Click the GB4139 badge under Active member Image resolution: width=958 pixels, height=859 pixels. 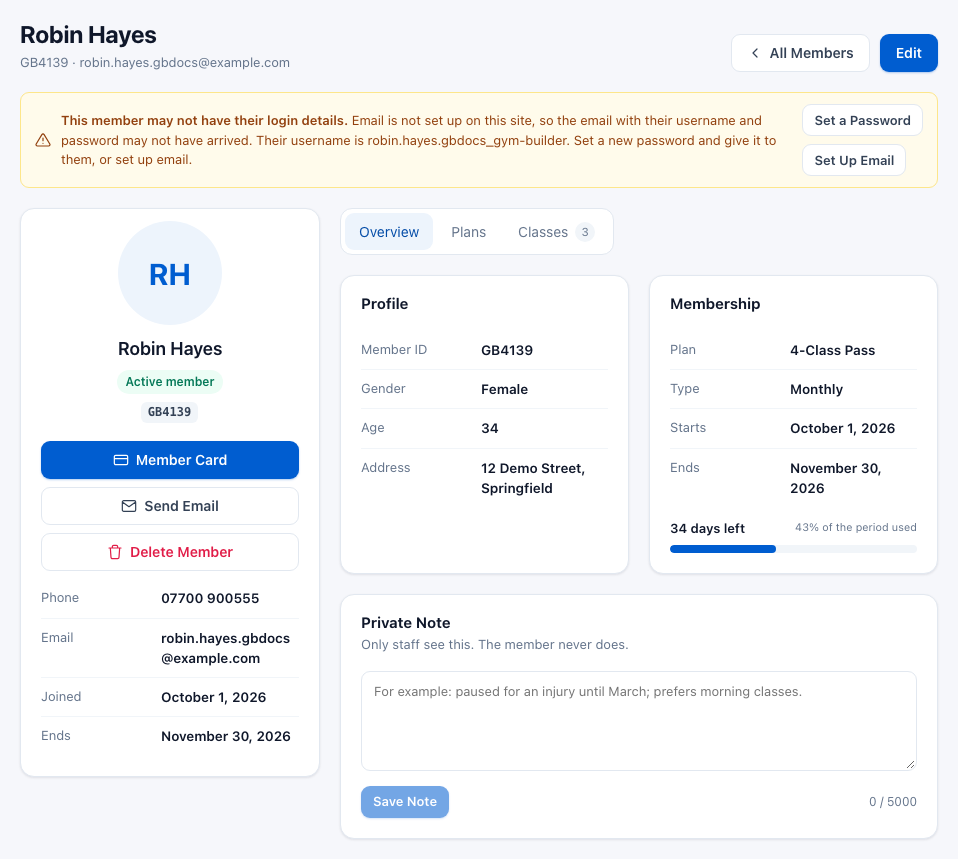click(169, 412)
